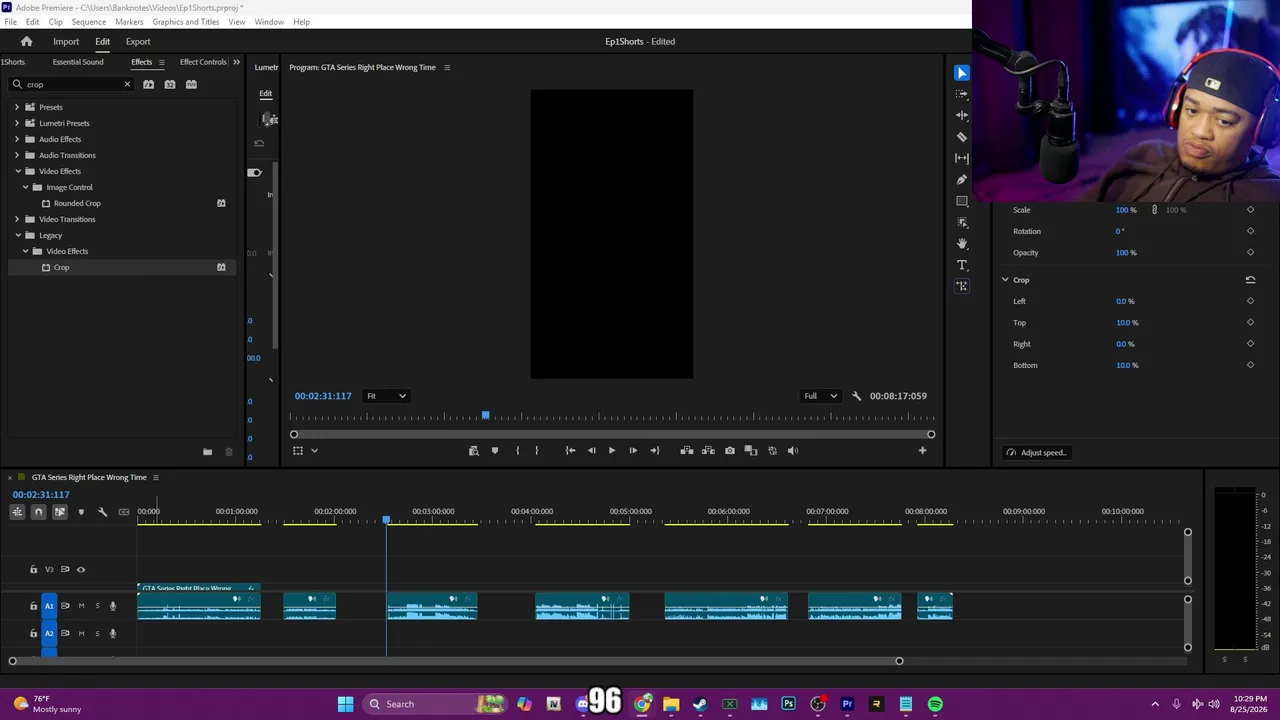
Task: Open Spotify from the taskbar
Action: pyautogui.click(x=935, y=704)
